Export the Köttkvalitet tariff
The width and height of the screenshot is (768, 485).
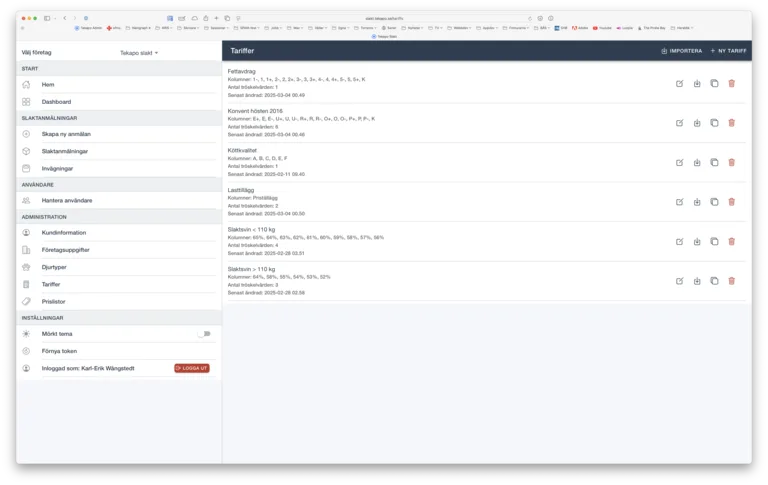(x=697, y=163)
